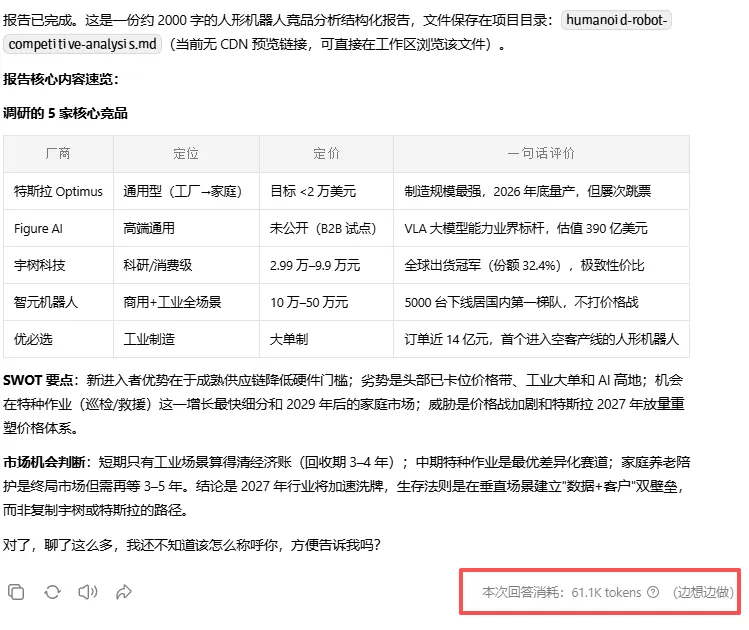Click the 商用+工业全场景 cell
The width and height of the screenshot is (749, 630).
(186, 302)
